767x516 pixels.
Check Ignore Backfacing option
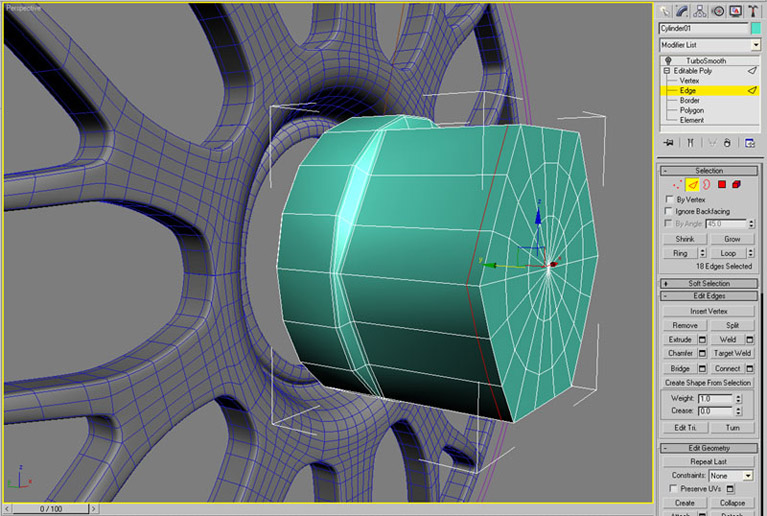point(670,211)
